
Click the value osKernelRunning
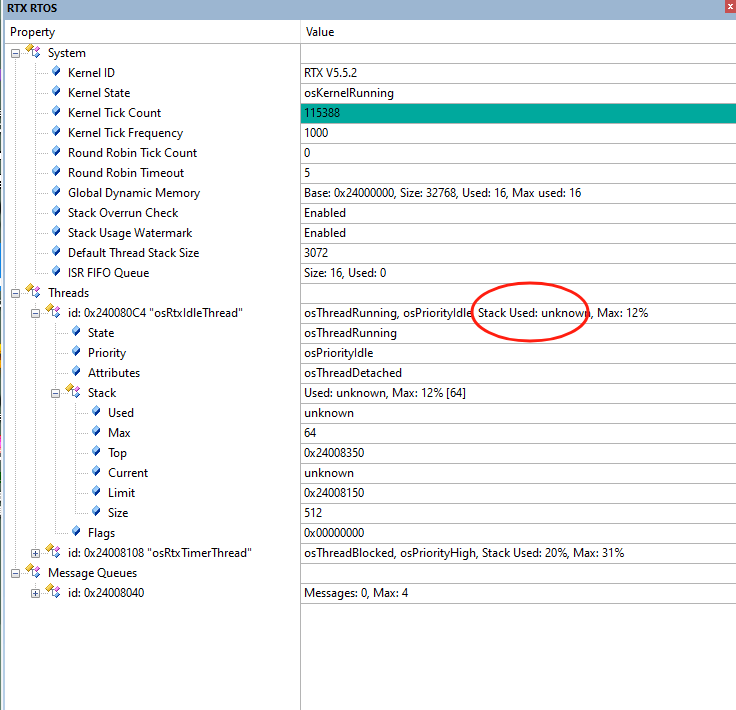click(349, 93)
